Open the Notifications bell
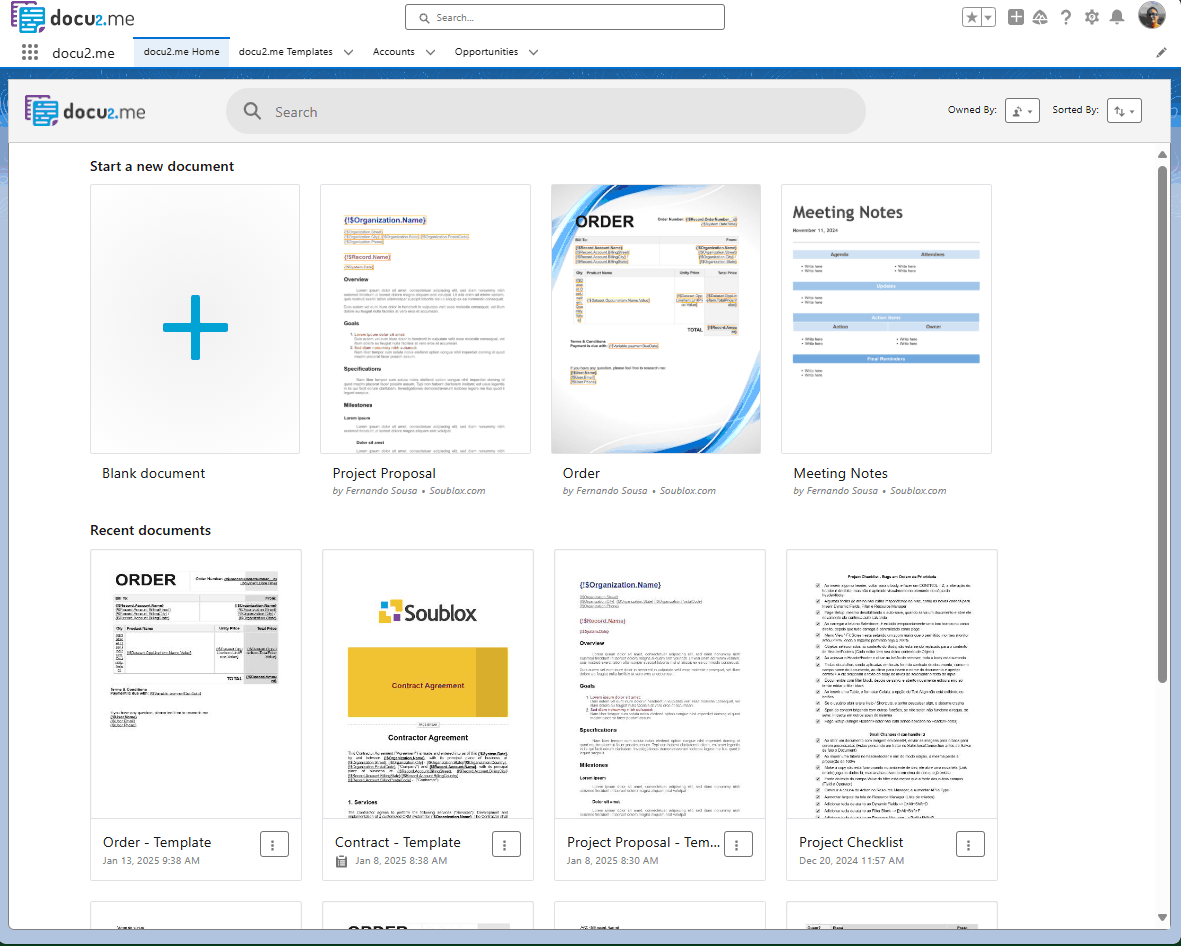 (1117, 17)
